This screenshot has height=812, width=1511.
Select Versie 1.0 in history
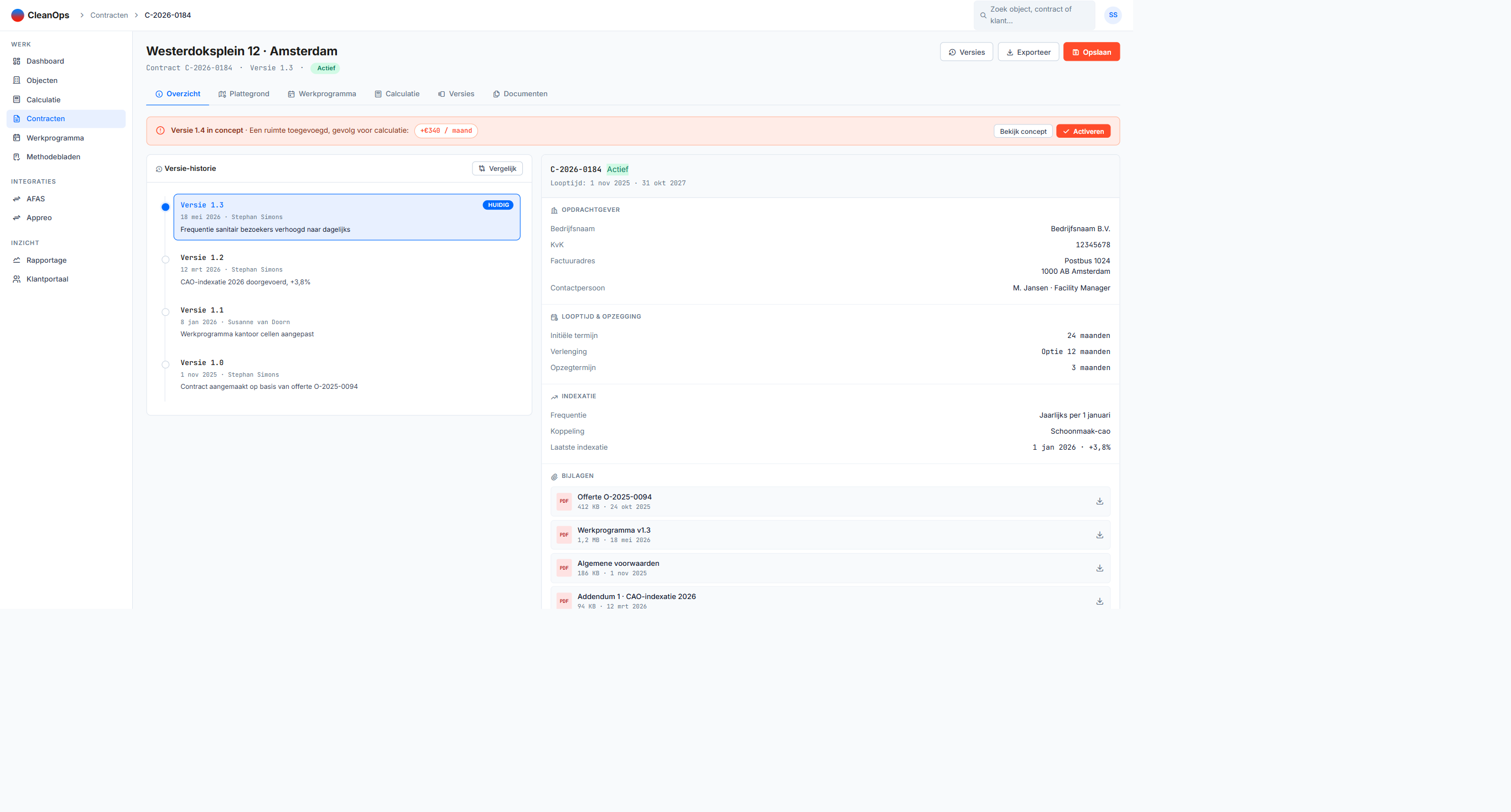[347, 374]
